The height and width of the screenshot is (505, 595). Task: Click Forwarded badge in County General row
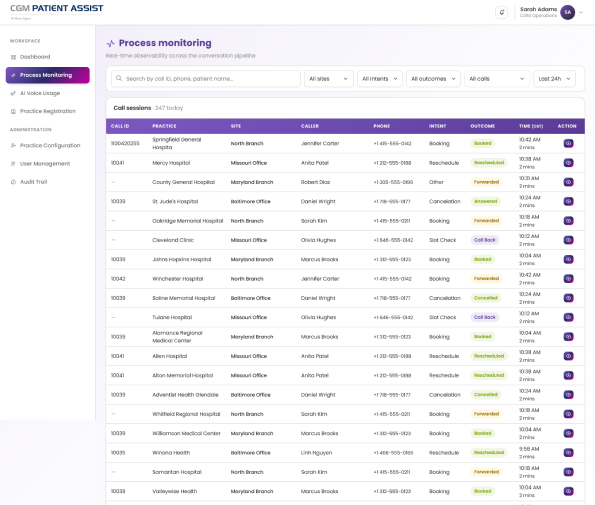click(x=486, y=182)
